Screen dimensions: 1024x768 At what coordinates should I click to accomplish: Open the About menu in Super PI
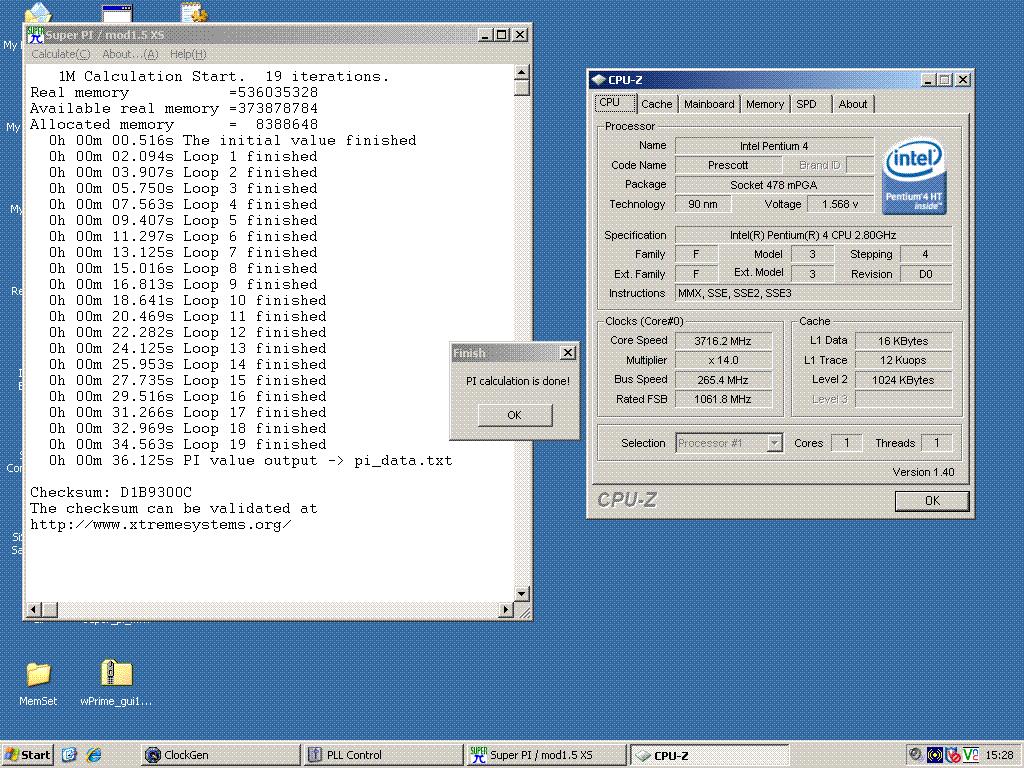pos(131,54)
